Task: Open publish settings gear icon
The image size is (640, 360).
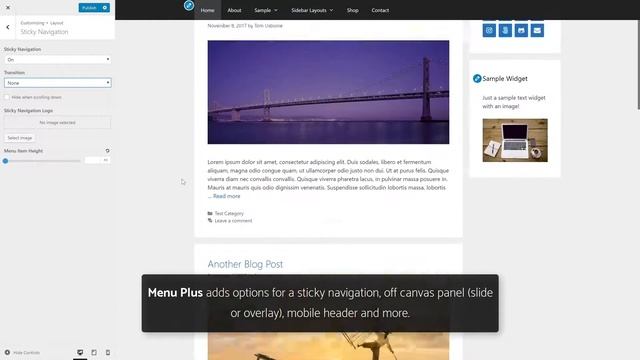Action: [105, 8]
